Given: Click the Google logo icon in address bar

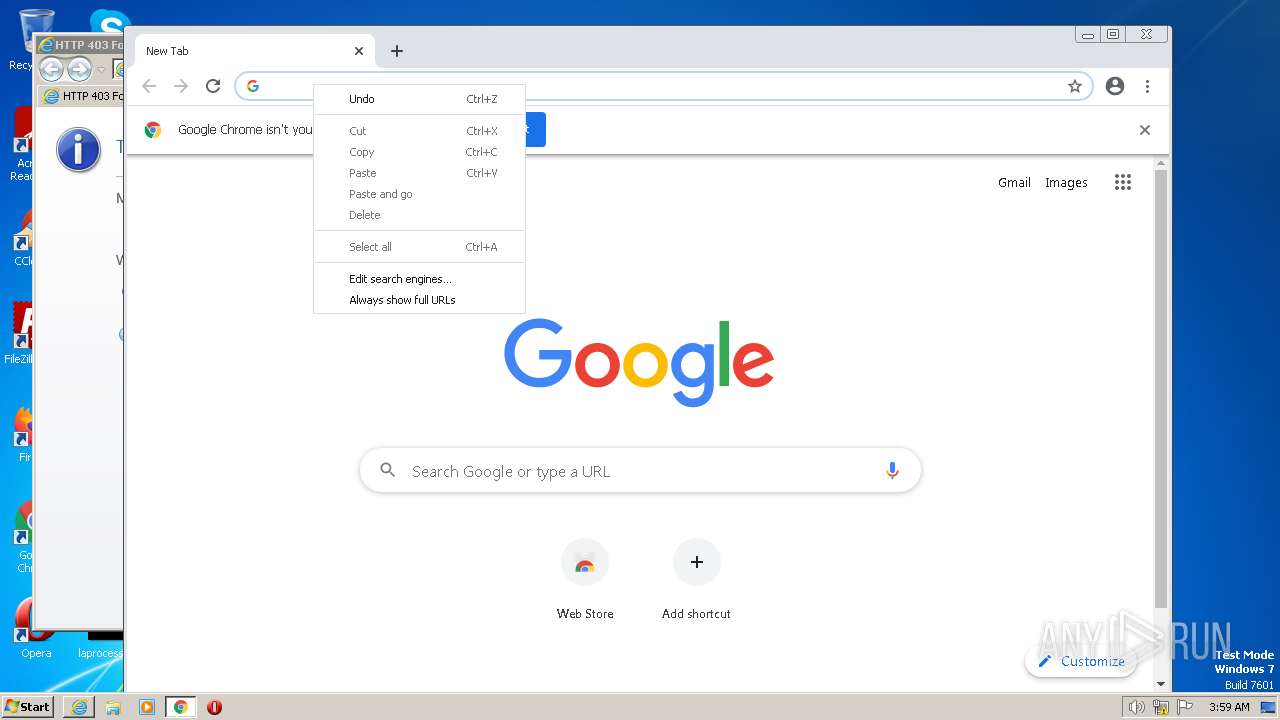Looking at the screenshot, I should pos(253,86).
